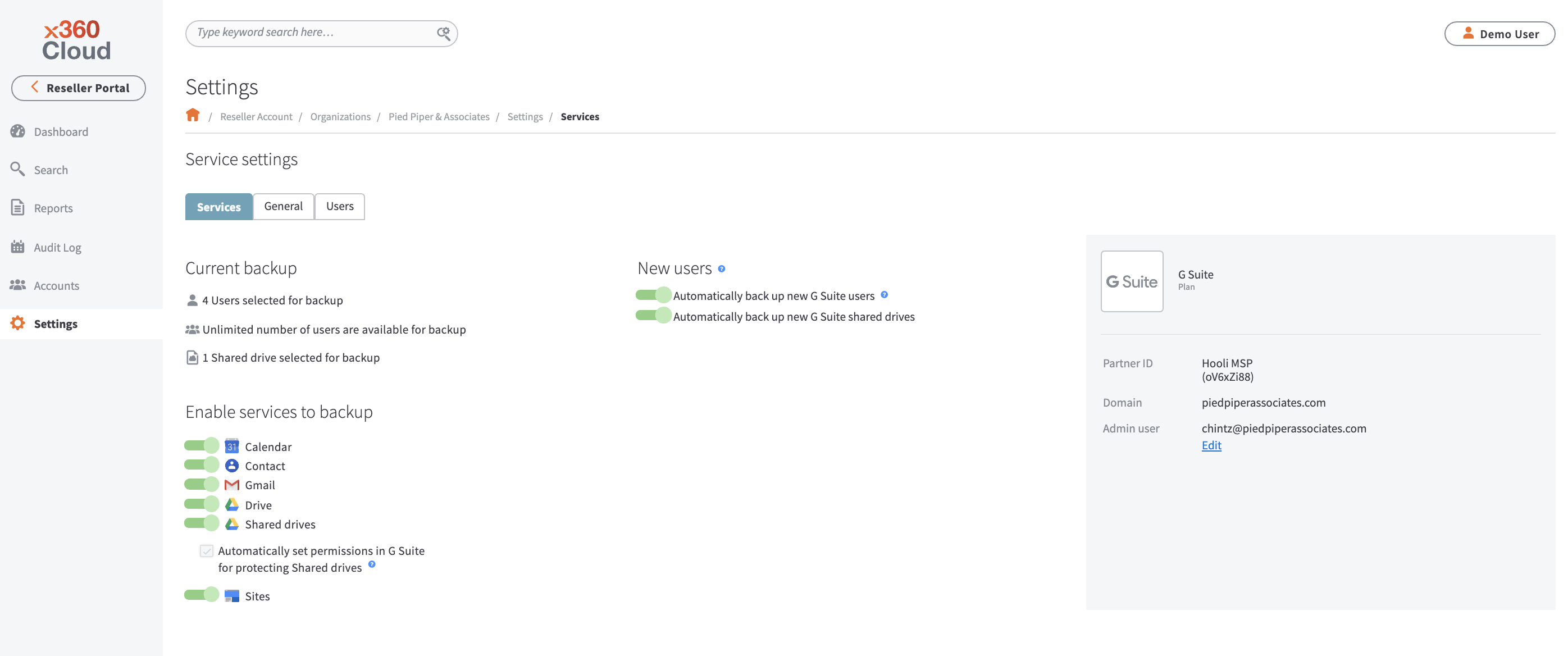Click the Settings gear in the sidebar
The width and height of the screenshot is (1568, 656).
pyautogui.click(x=17, y=323)
